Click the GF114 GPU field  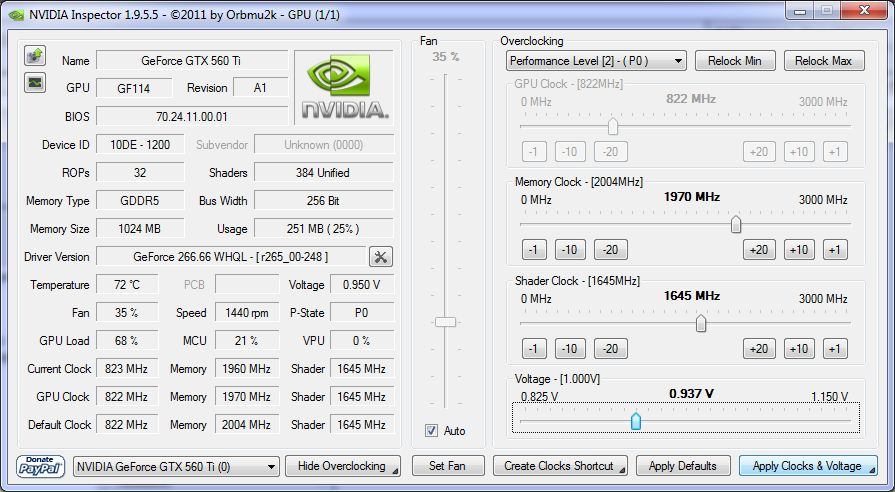(x=134, y=88)
